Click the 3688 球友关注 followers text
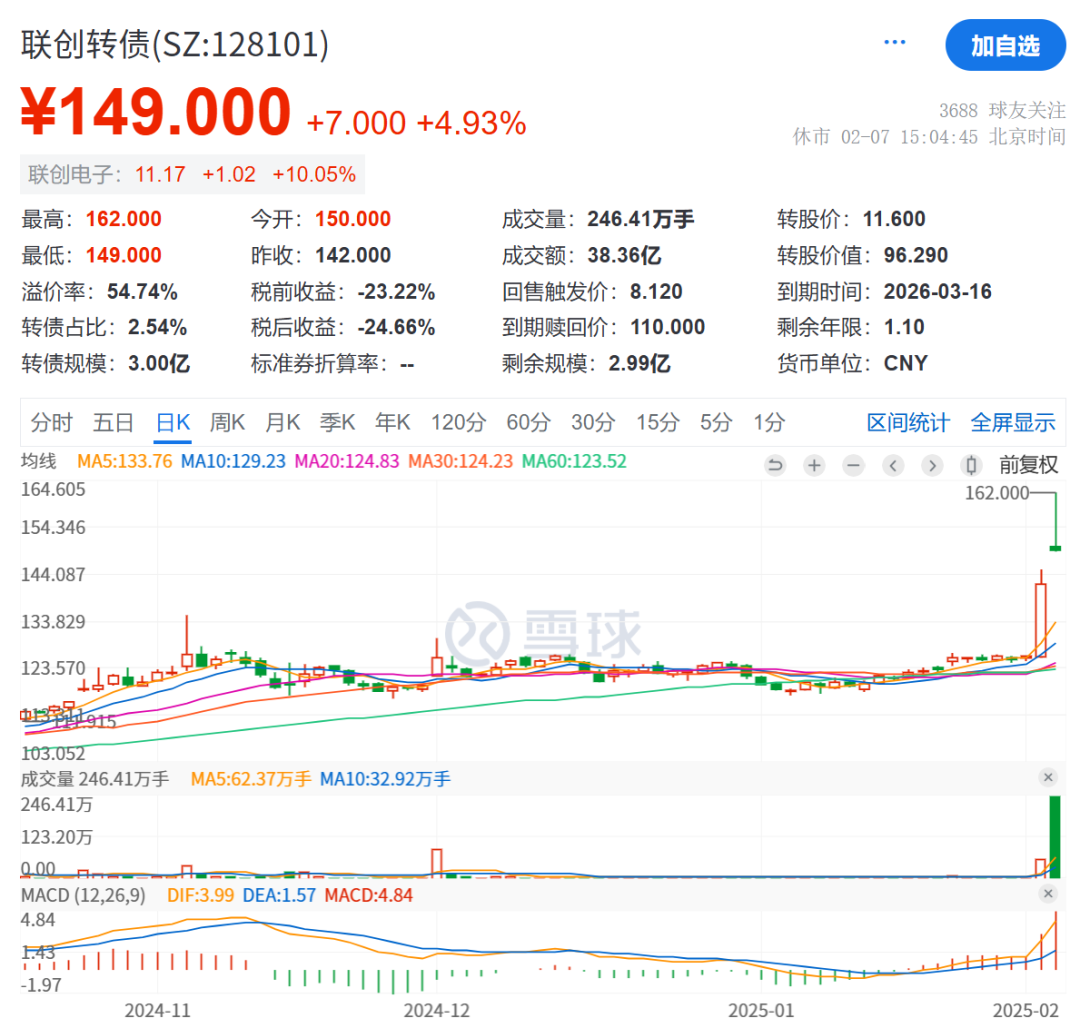Viewport: 1080px width, 1028px height. (x=1002, y=110)
